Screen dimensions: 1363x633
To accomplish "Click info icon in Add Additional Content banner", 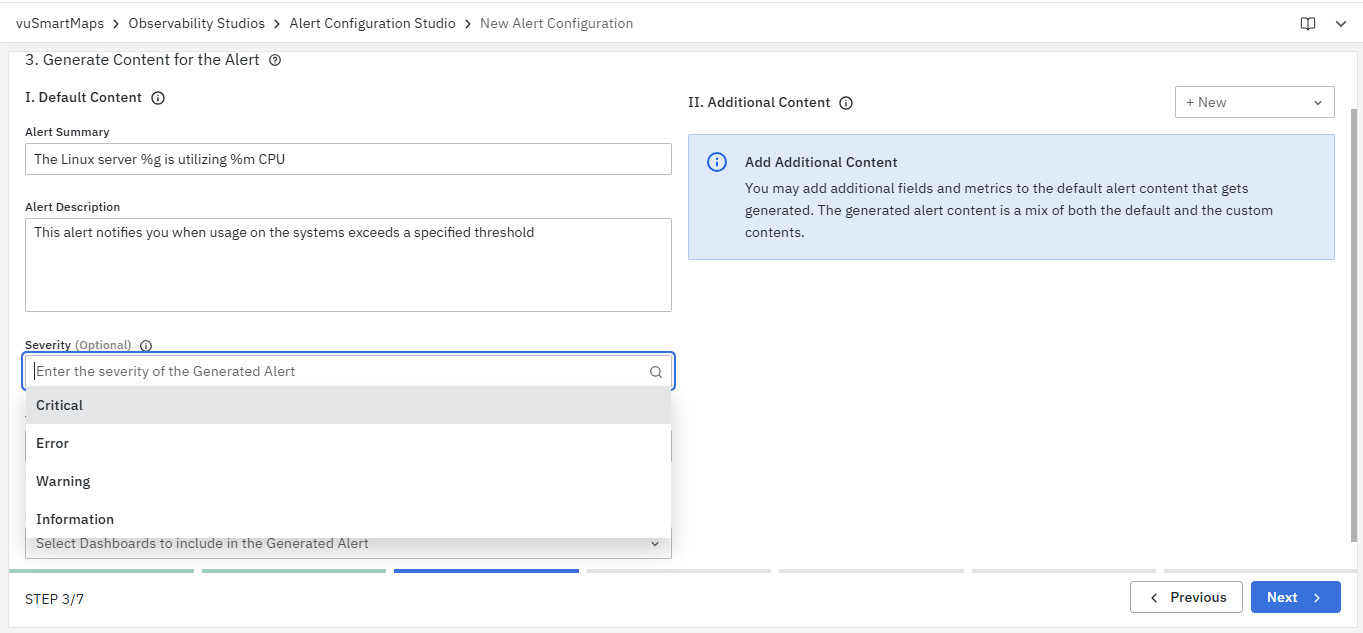I will click(717, 162).
